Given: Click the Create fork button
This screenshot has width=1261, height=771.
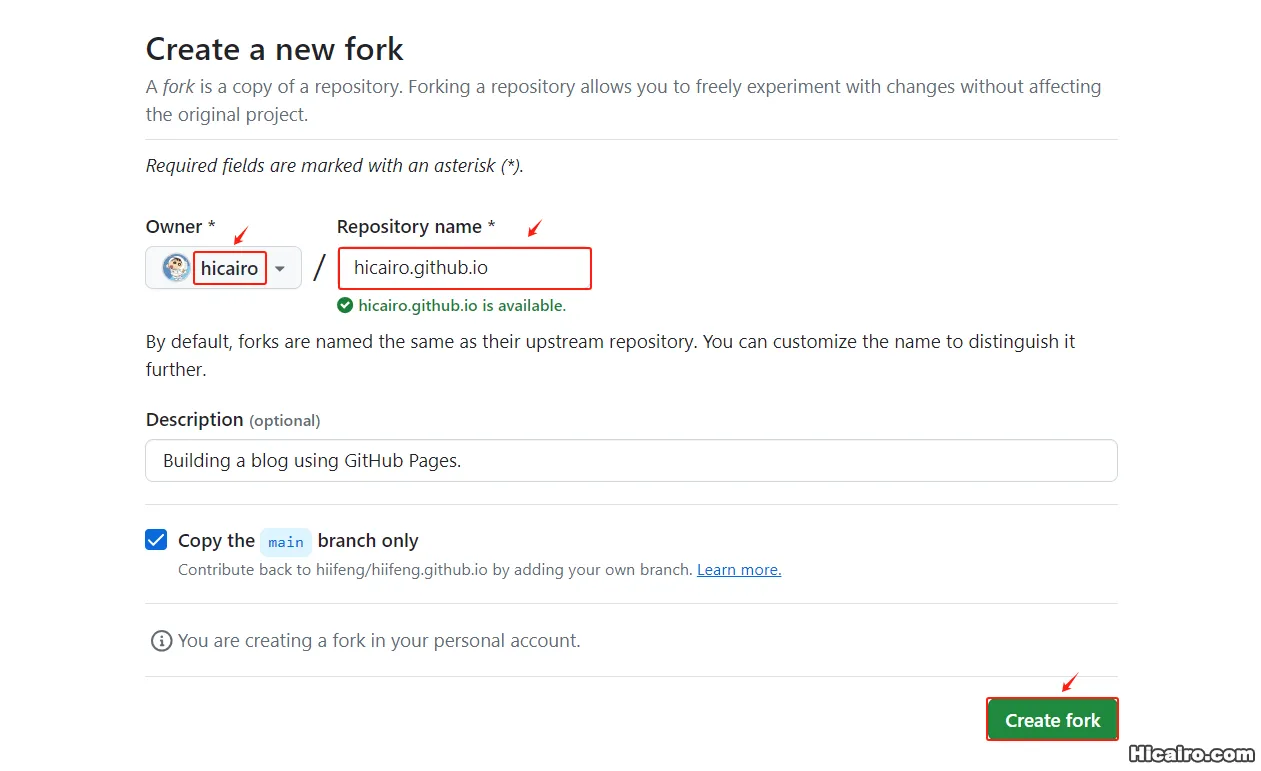Looking at the screenshot, I should [1052, 719].
